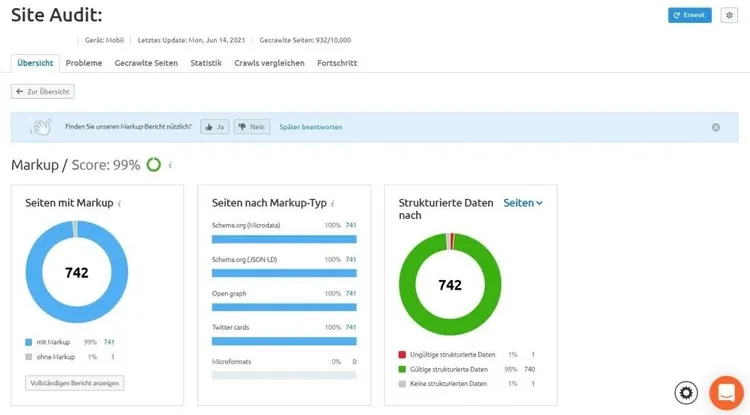Click the waving hand icon in the banner
Screen dimensions: 750x415
[x=41, y=127]
